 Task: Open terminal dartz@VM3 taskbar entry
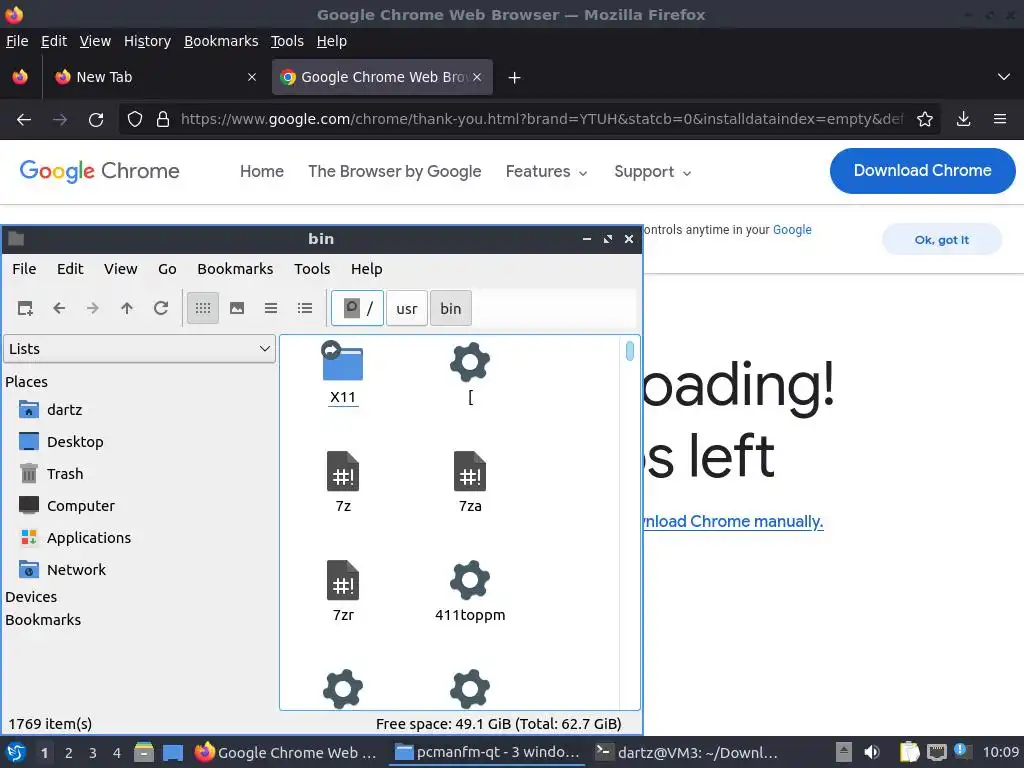tap(687, 753)
